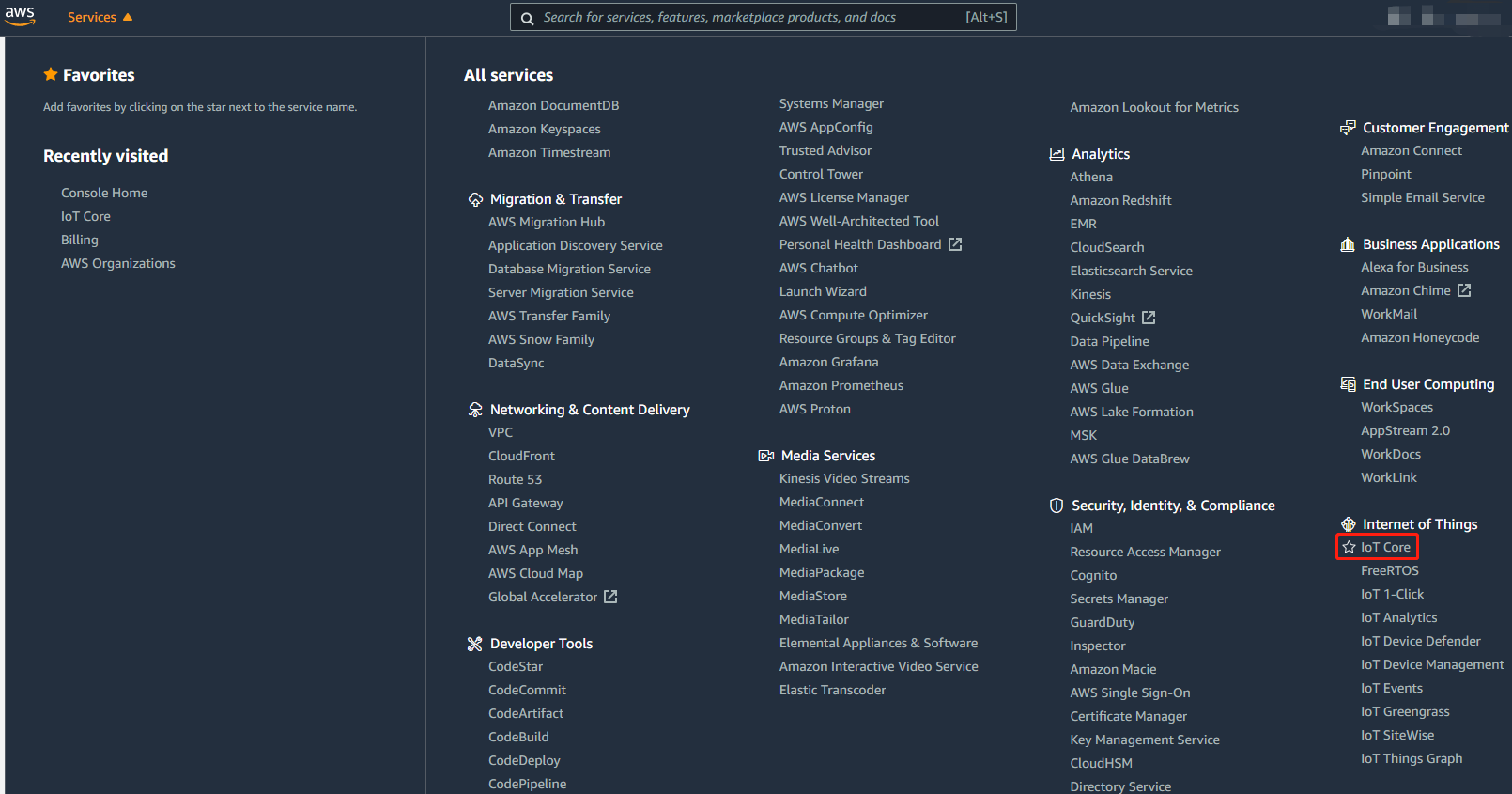
Task: Click the End User Computing icon
Action: (1348, 384)
